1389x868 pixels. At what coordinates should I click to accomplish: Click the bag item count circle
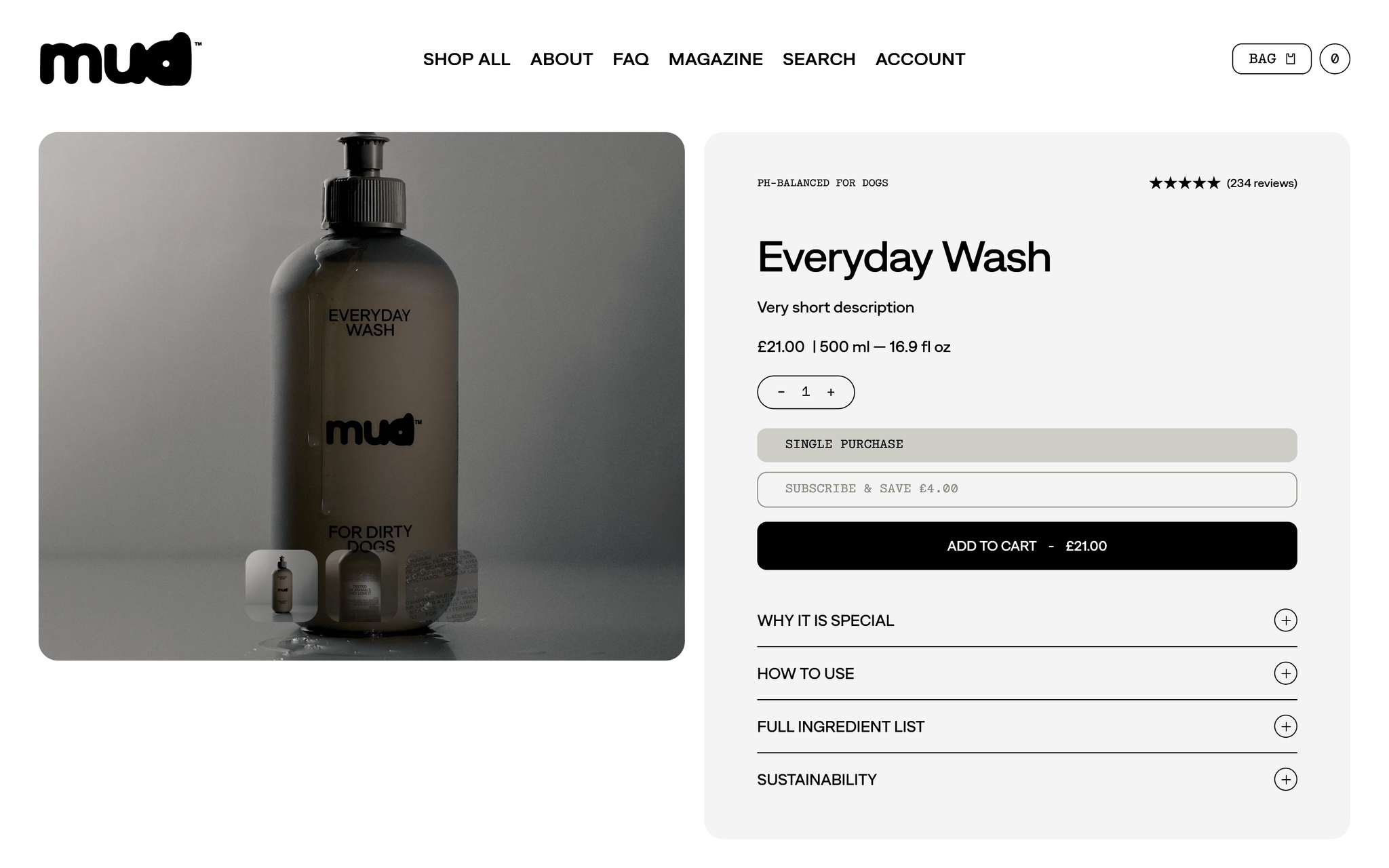point(1334,59)
